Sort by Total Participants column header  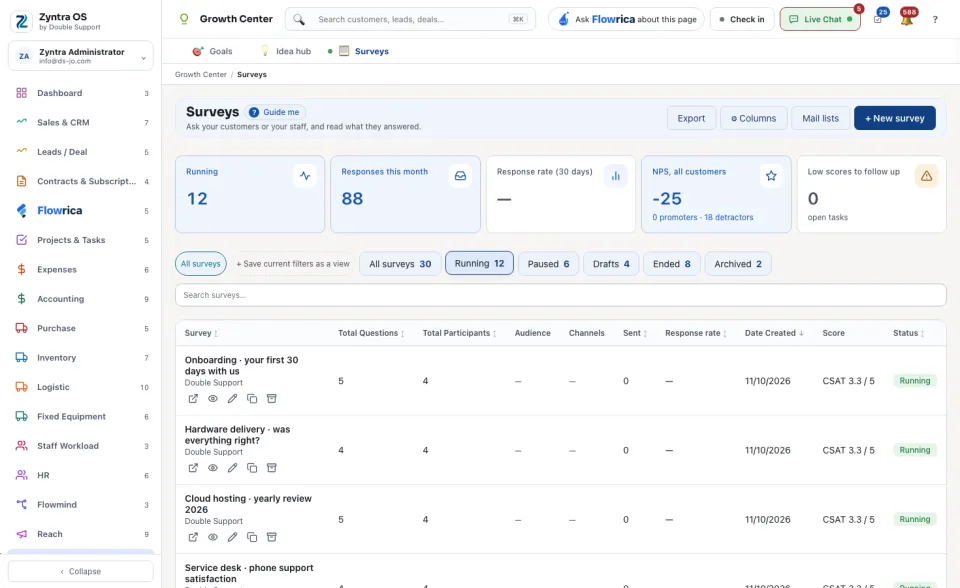(459, 333)
